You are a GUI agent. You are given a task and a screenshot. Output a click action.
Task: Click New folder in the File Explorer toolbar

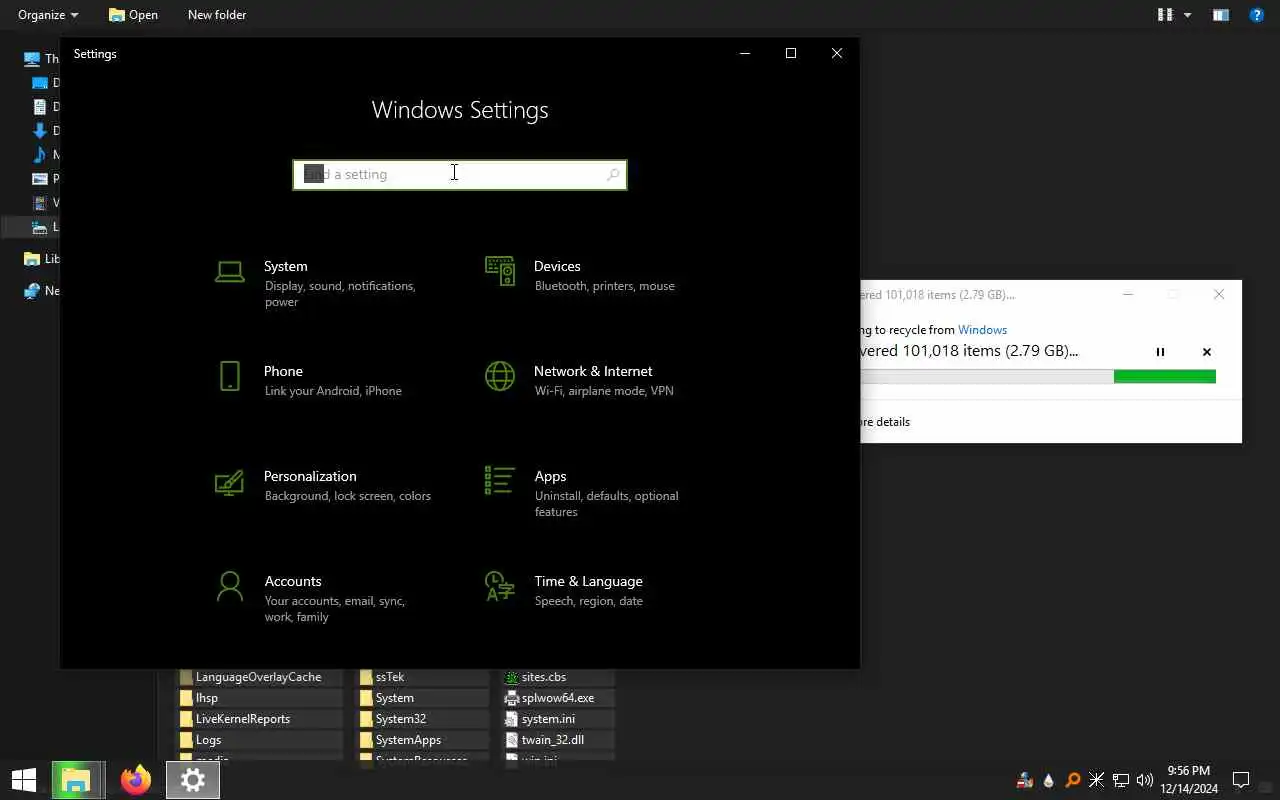coord(217,15)
